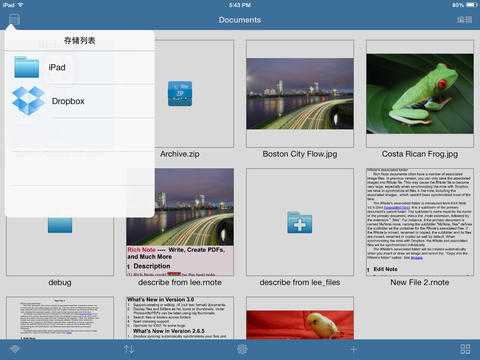Tap the storage list icon in the top bar
The height and width of the screenshot is (360, 480).
point(14,19)
